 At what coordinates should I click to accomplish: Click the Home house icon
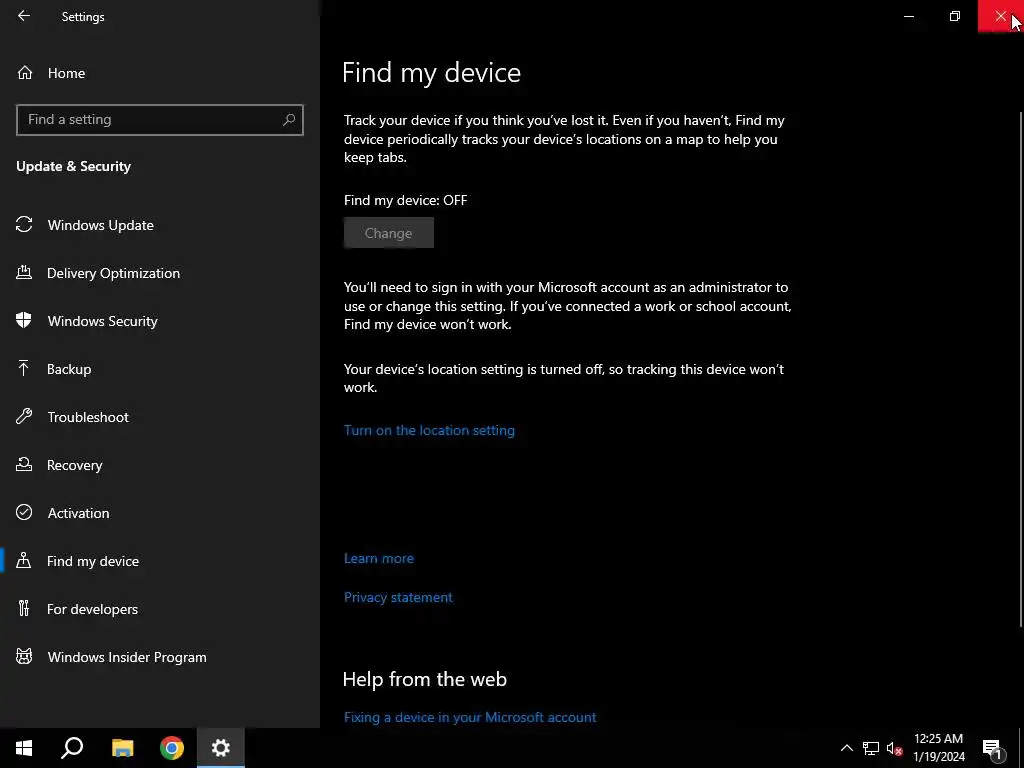(x=25, y=73)
